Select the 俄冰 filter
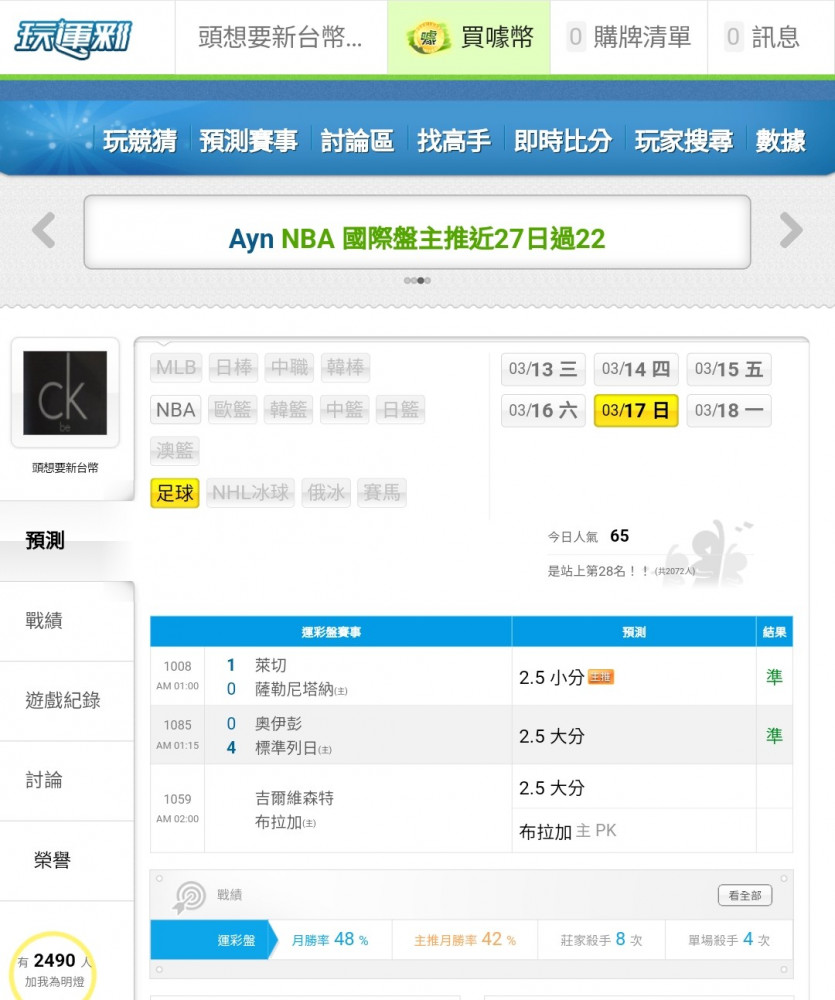This screenshot has width=835, height=1000. point(326,493)
